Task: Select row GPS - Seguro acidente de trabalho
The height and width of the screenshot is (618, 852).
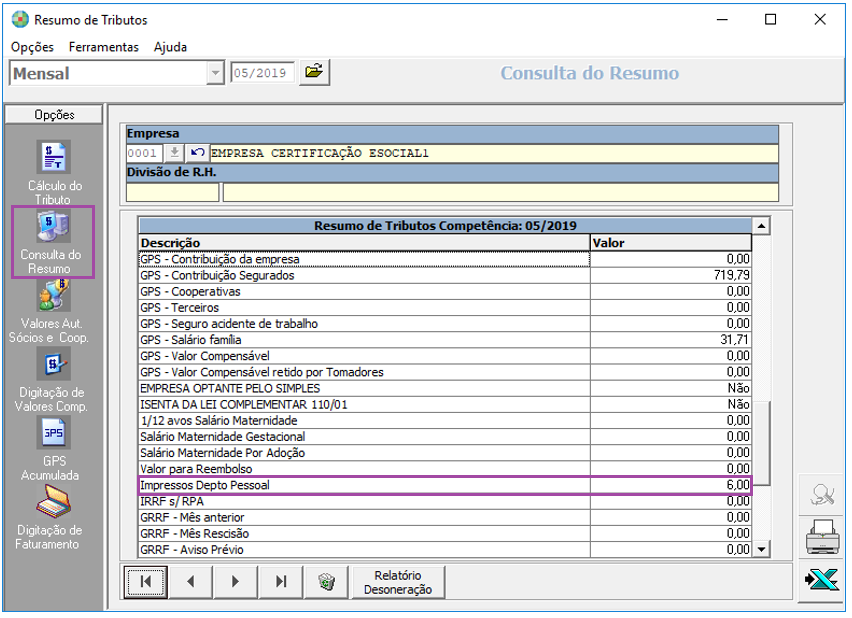Action: coord(445,324)
